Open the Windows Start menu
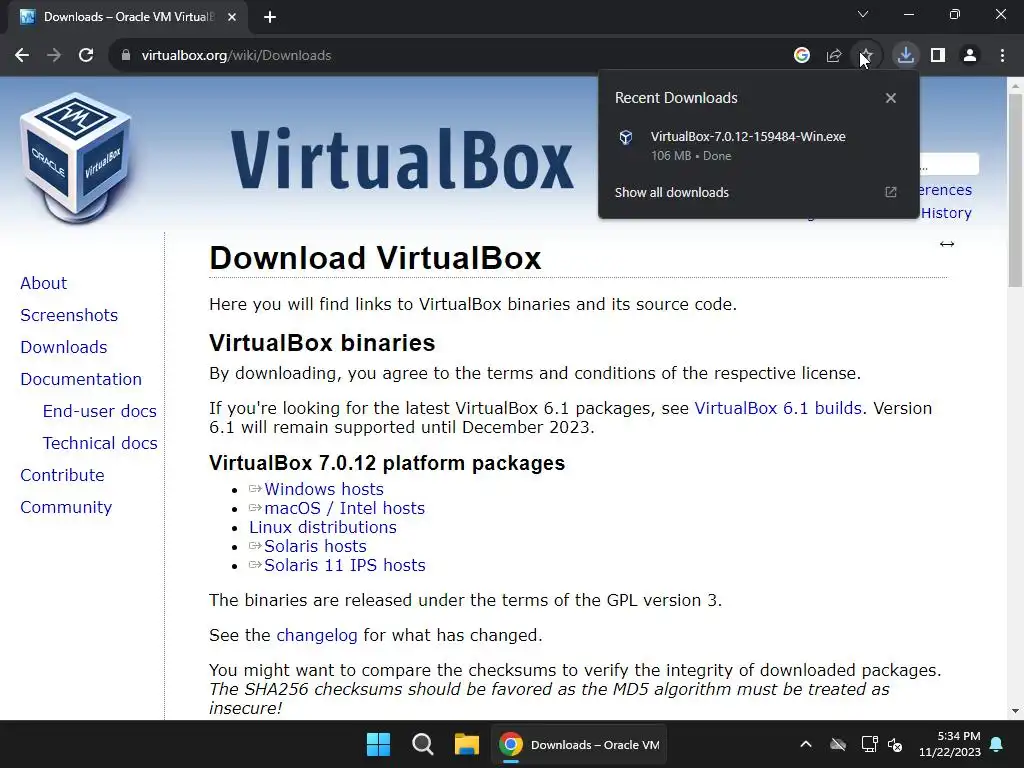Screen dimensions: 1024x768 point(378,744)
